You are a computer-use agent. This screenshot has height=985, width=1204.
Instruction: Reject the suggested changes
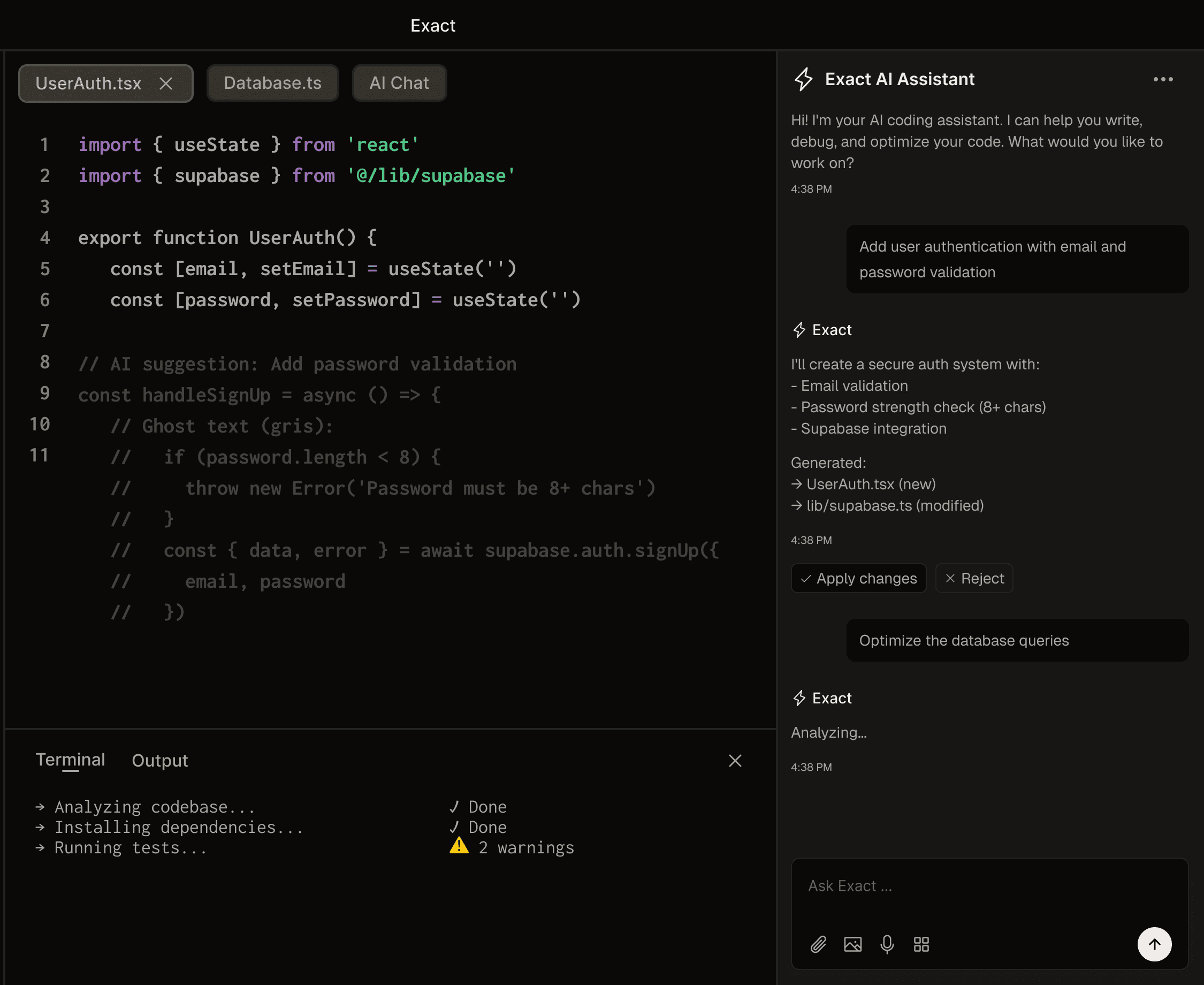coord(974,578)
